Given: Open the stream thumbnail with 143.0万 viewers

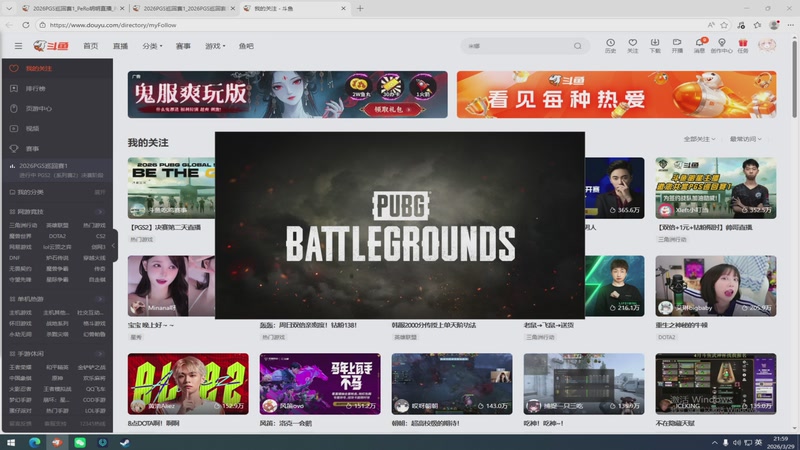Looking at the screenshot, I should point(452,384).
